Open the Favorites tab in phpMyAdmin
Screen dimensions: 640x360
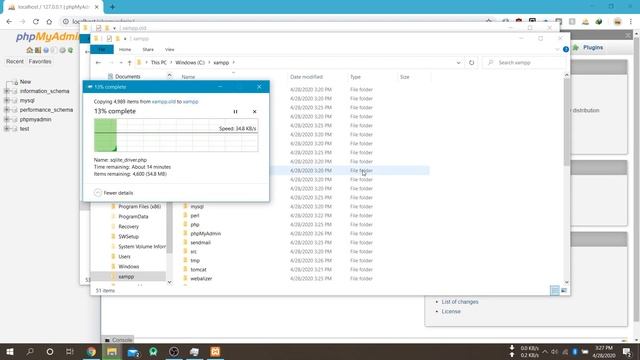(40, 61)
